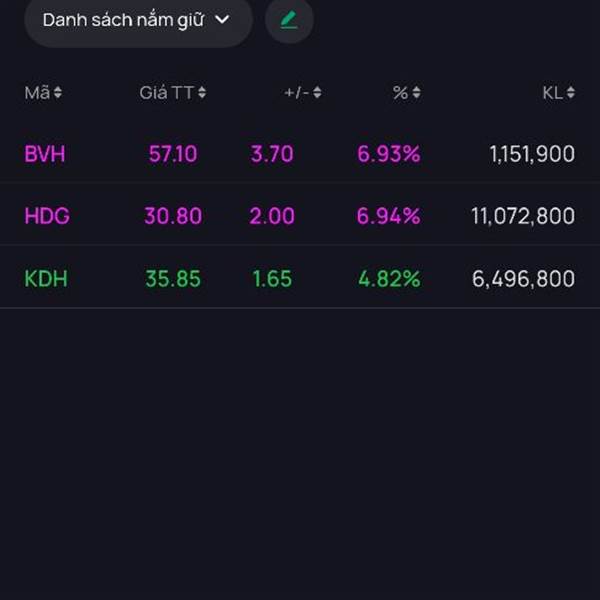Open the BVH stock row
The height and width of the screenshot is (600, 600).
click(x=300, y=154)
